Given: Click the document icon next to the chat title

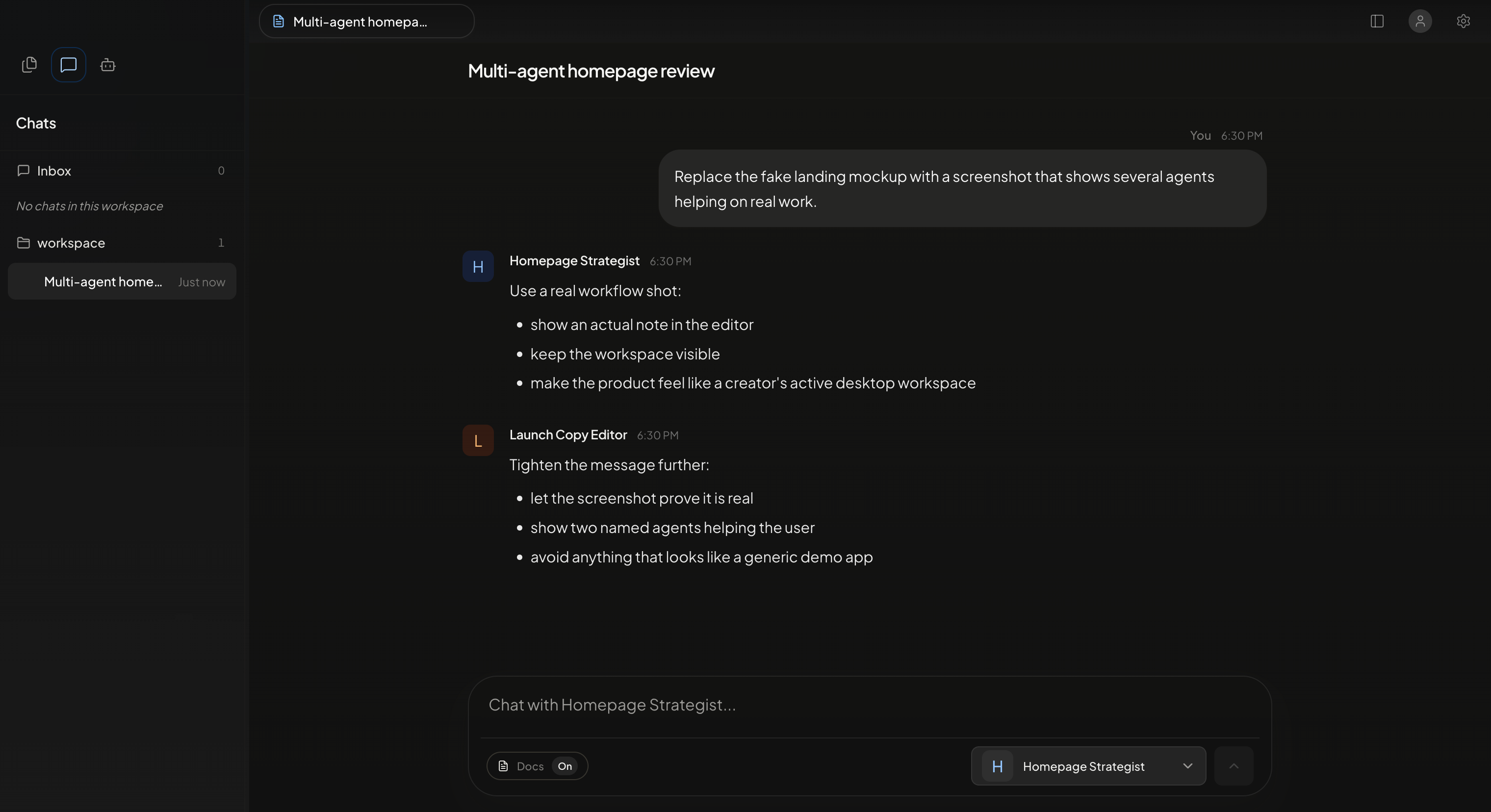Looking at the screenshot, I should [x=278, y=21].
